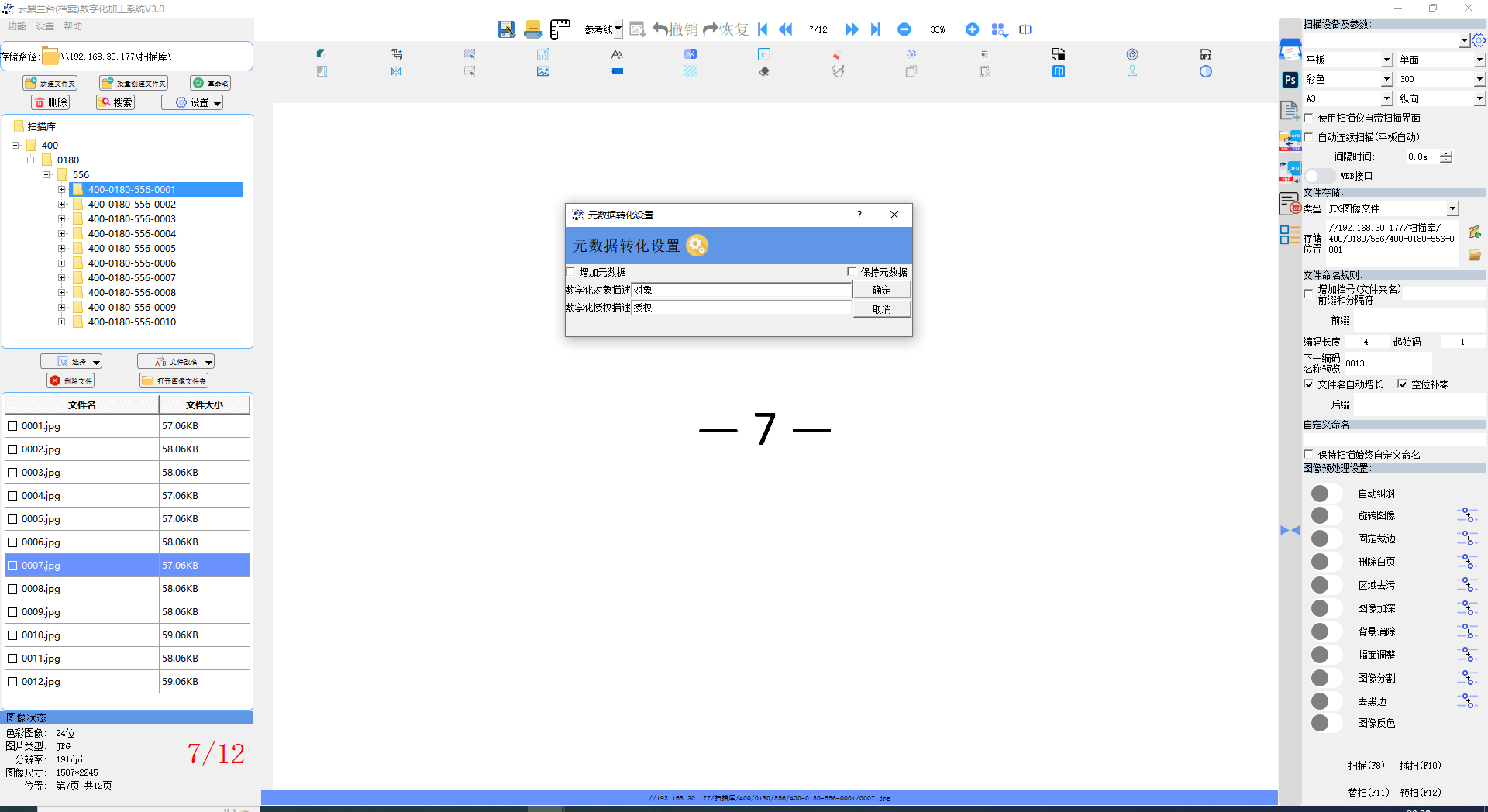Click the 新建文件夹 button
This screenshot has height=812, width=1488.
[51, 83]
